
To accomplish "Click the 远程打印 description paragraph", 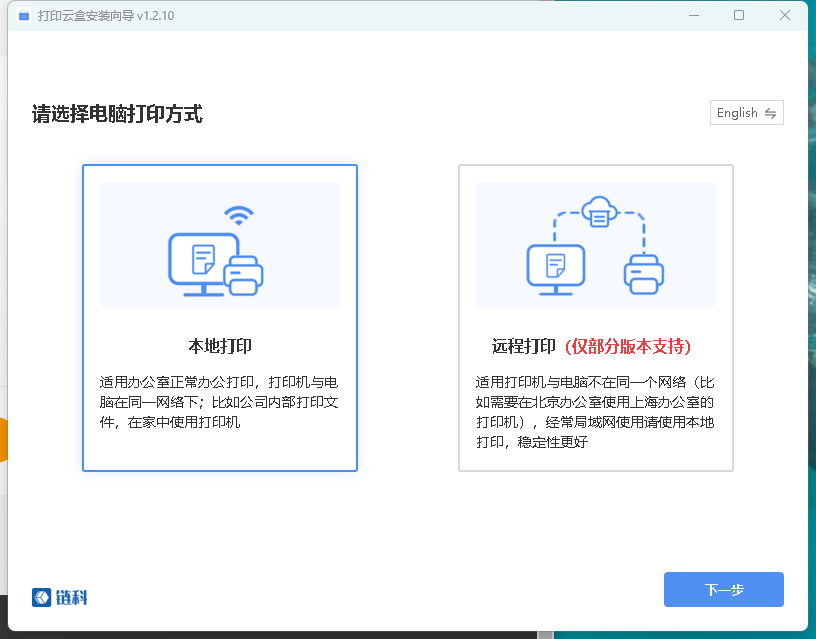I will pos(595,412).
